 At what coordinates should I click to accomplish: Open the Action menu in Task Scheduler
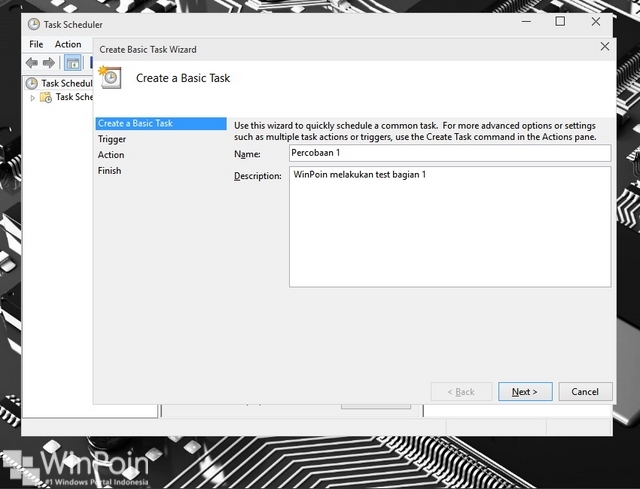[68, 44]
